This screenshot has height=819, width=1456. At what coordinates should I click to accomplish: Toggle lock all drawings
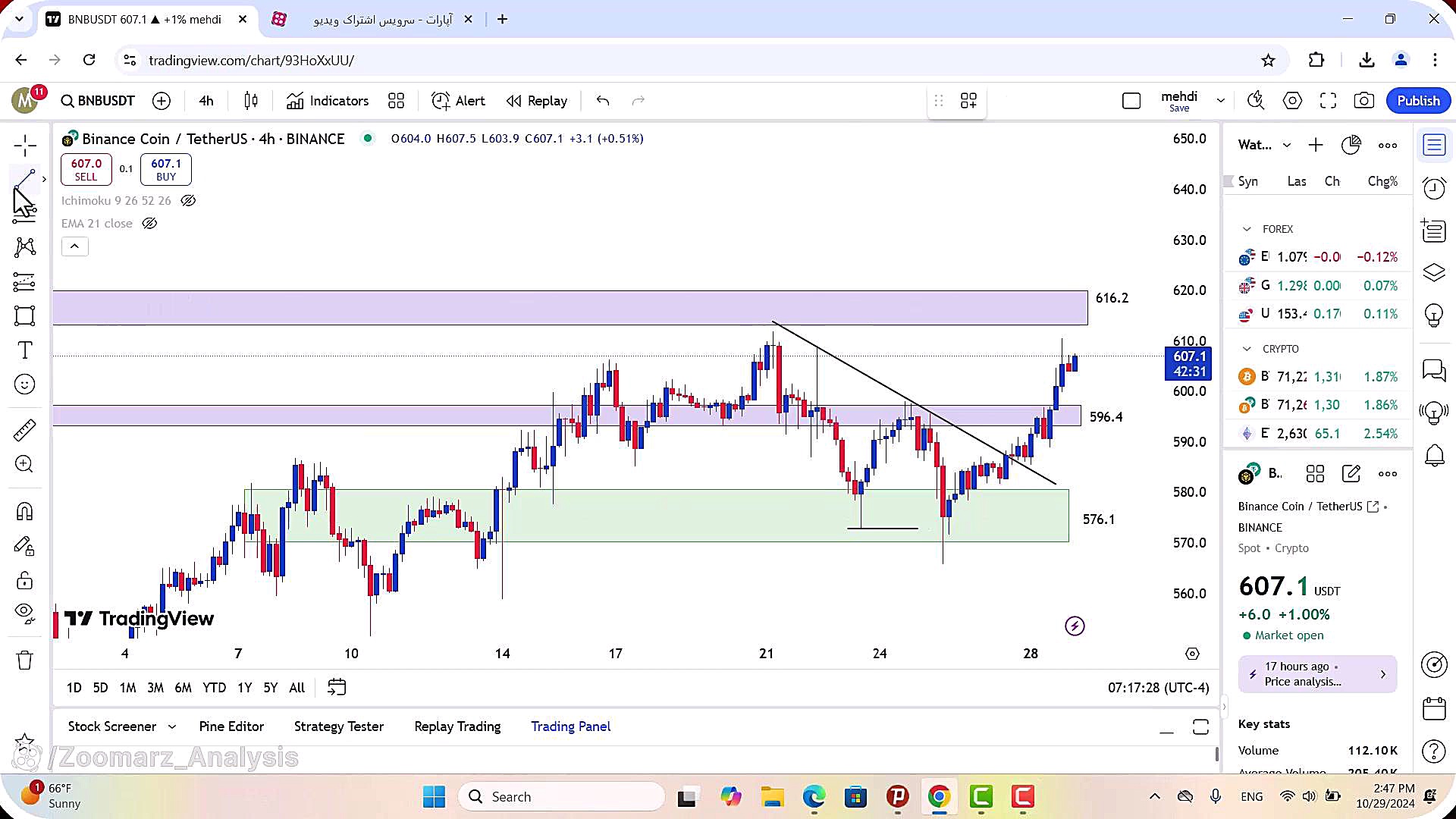(24, 581)
